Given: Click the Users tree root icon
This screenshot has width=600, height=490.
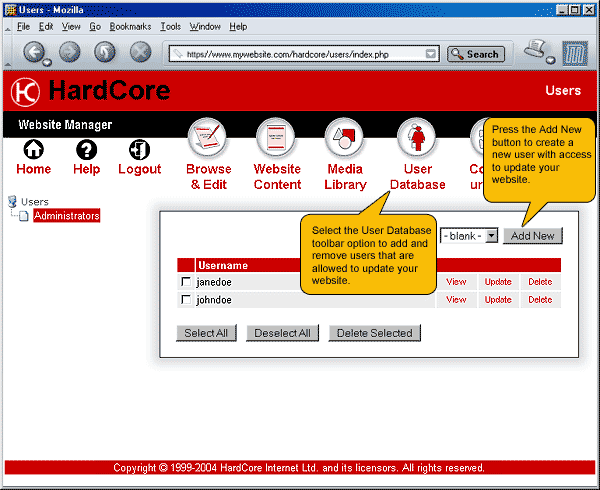Looking at the screenshot, I should pos(13,201).
